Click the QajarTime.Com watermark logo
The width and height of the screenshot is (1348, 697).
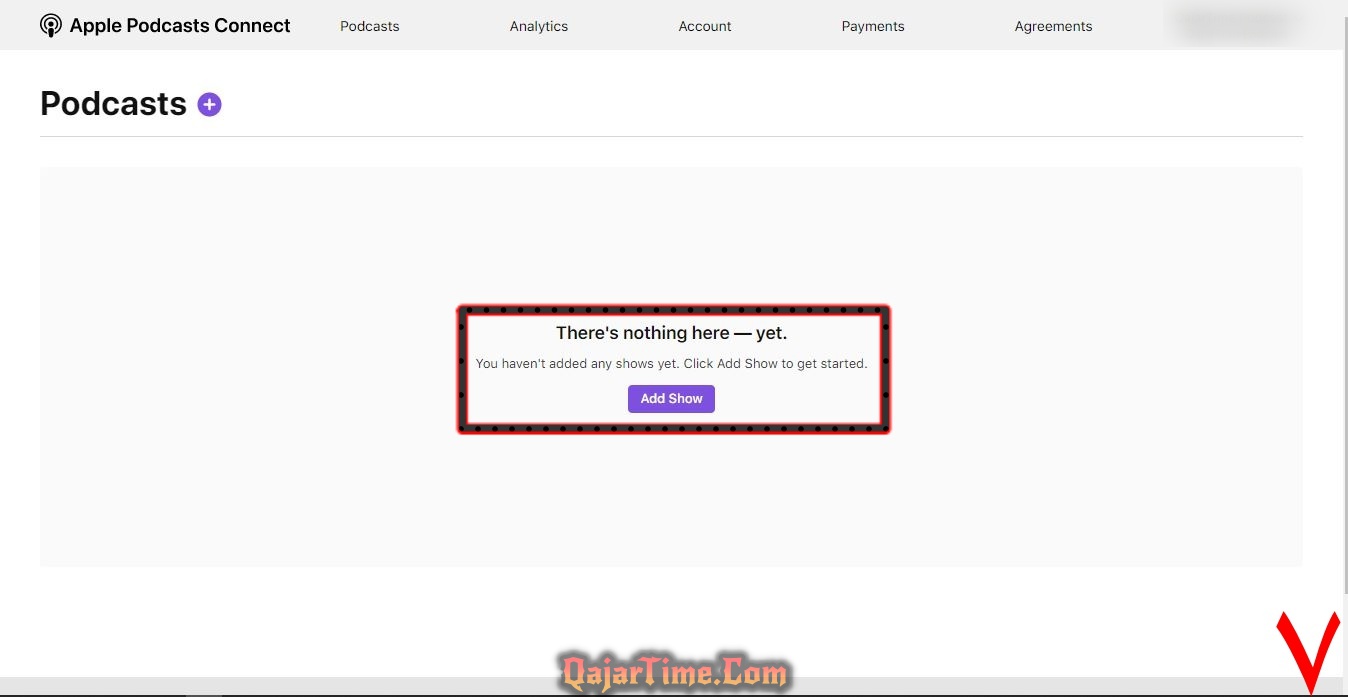[x=674, y=671]
